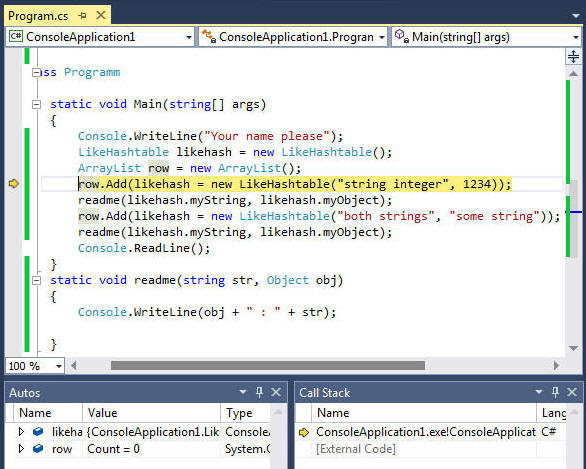586x469 pixels.
Task: Open the ConsoleApplication1.Program class dropdown
Action: click(x=382, y=37)
